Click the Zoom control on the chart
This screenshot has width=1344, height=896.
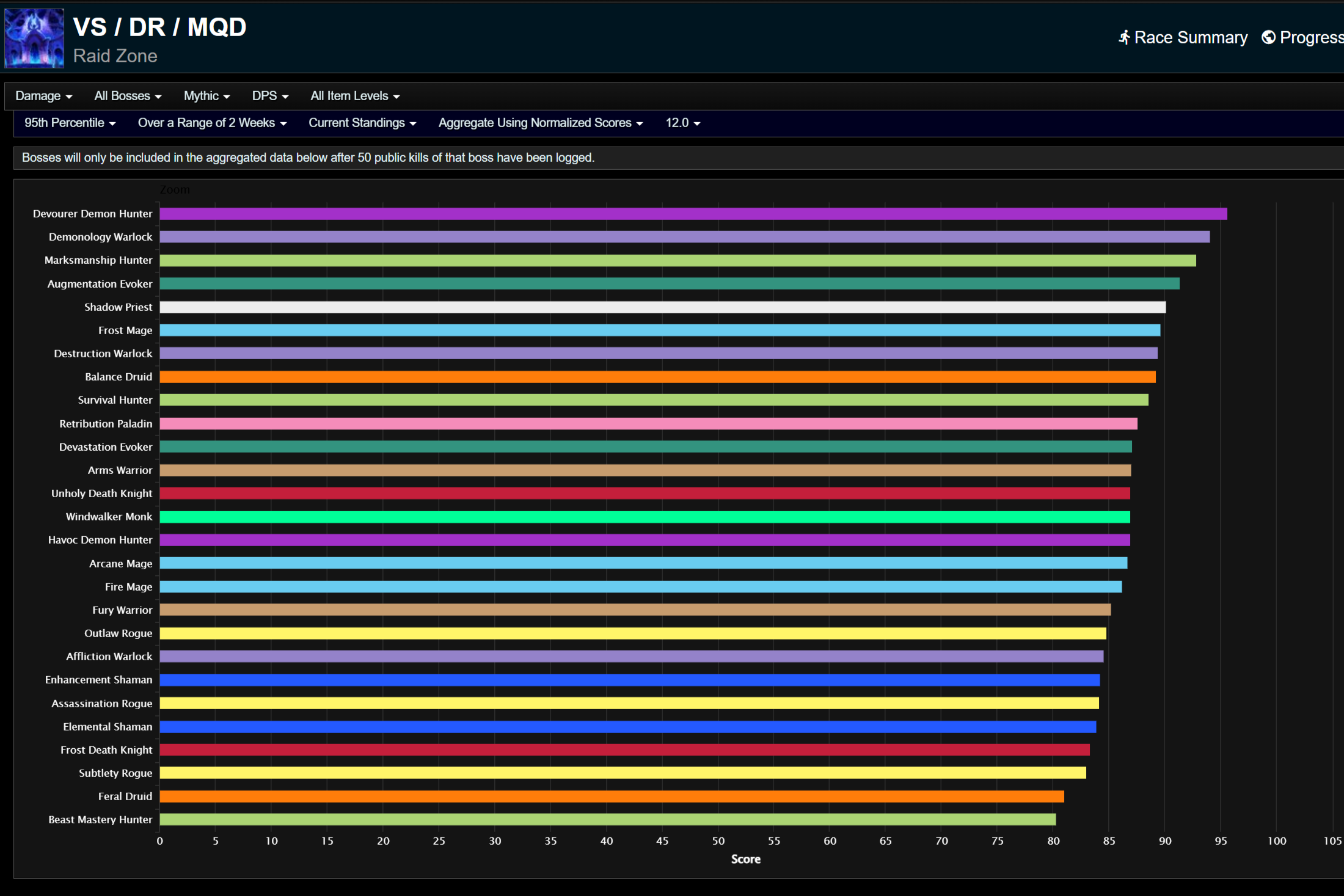pyautogui.click(x=175, y=189)
